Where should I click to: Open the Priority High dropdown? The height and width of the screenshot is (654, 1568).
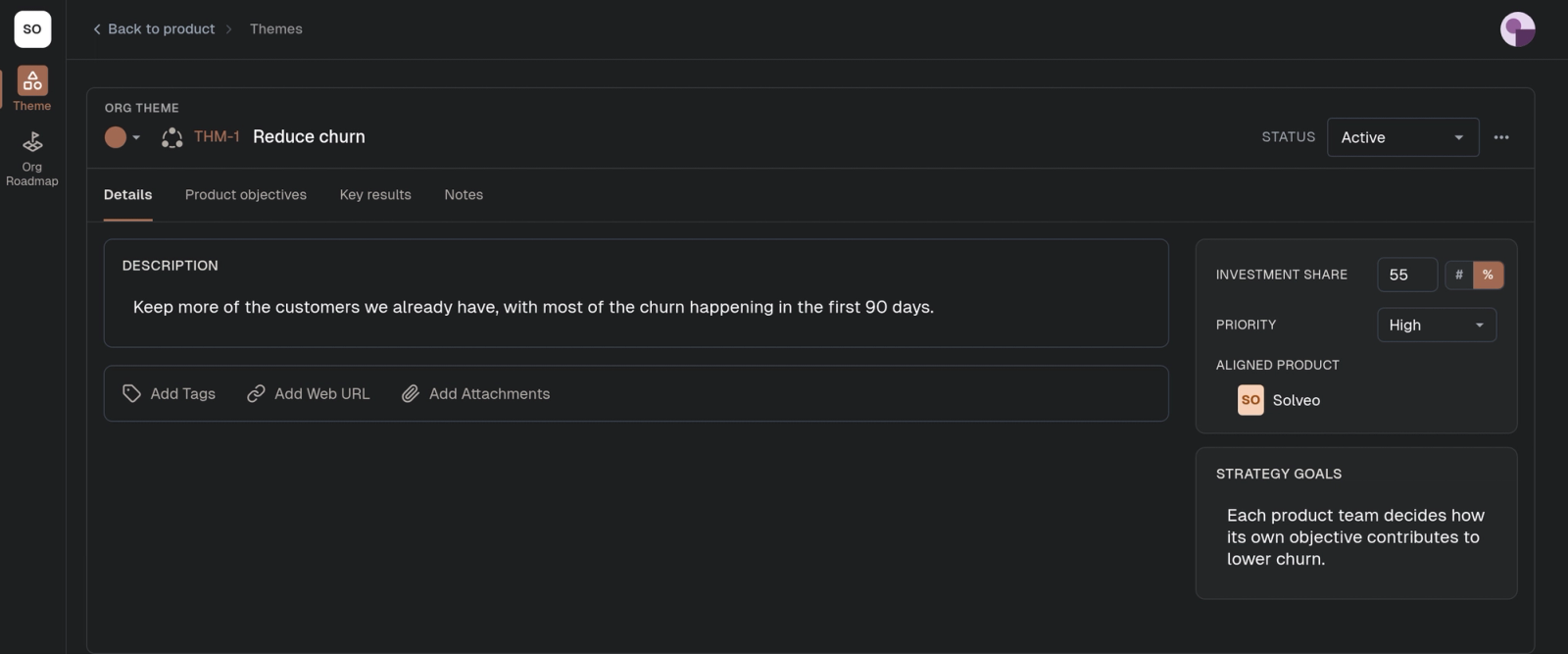[x=1436, y=325]
